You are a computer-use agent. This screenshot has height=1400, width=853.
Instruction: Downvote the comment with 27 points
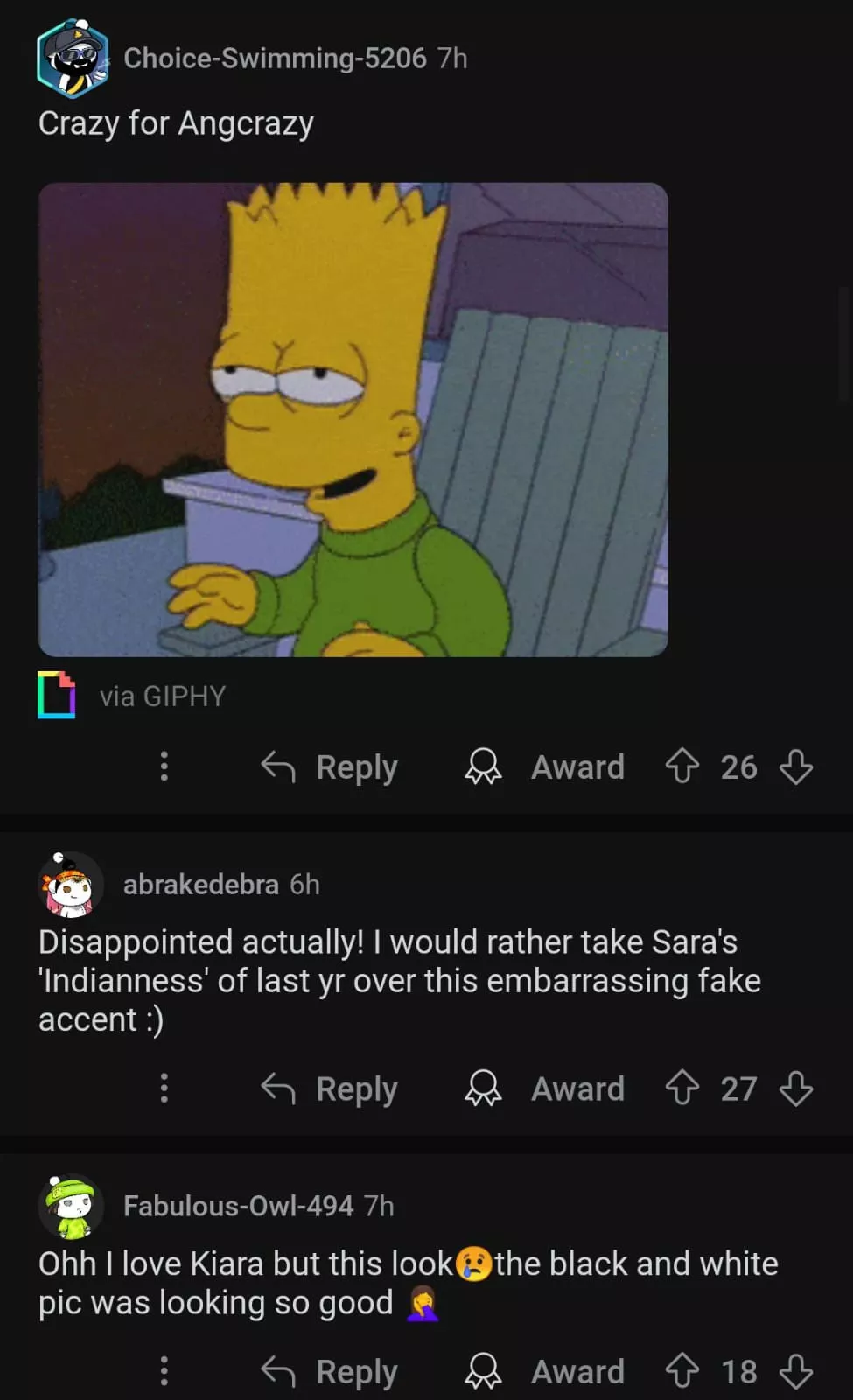[795, 1088]
